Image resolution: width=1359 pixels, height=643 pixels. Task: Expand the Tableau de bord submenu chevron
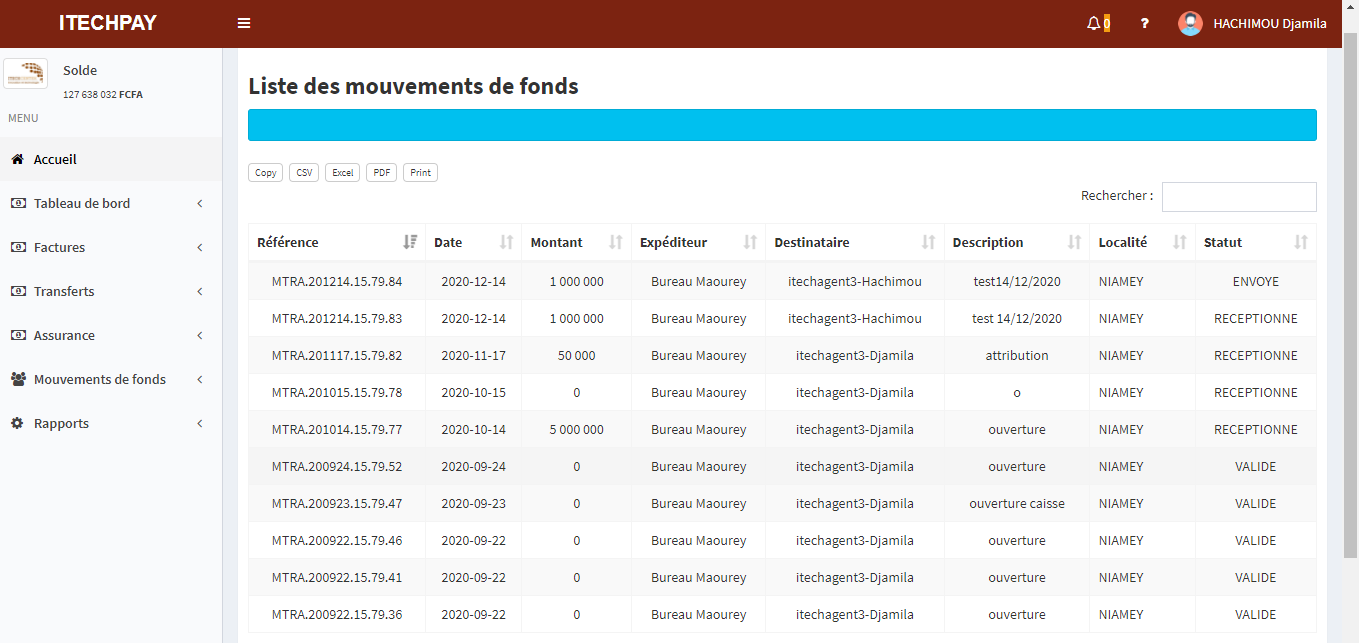[x=198, y=203]
